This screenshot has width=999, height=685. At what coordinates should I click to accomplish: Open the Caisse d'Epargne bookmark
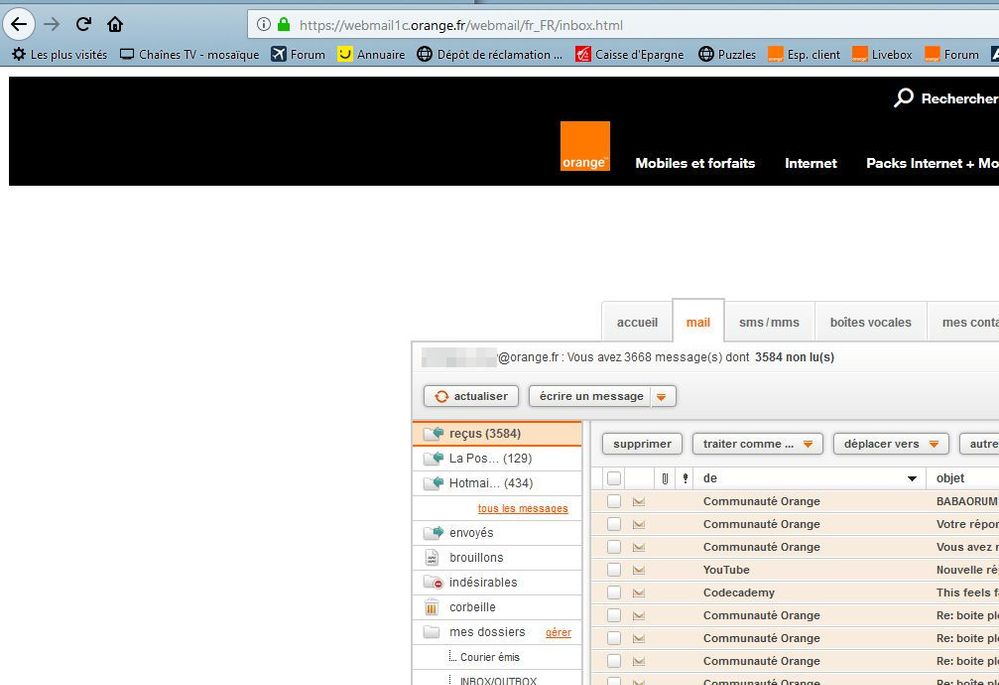click(628, 54)
